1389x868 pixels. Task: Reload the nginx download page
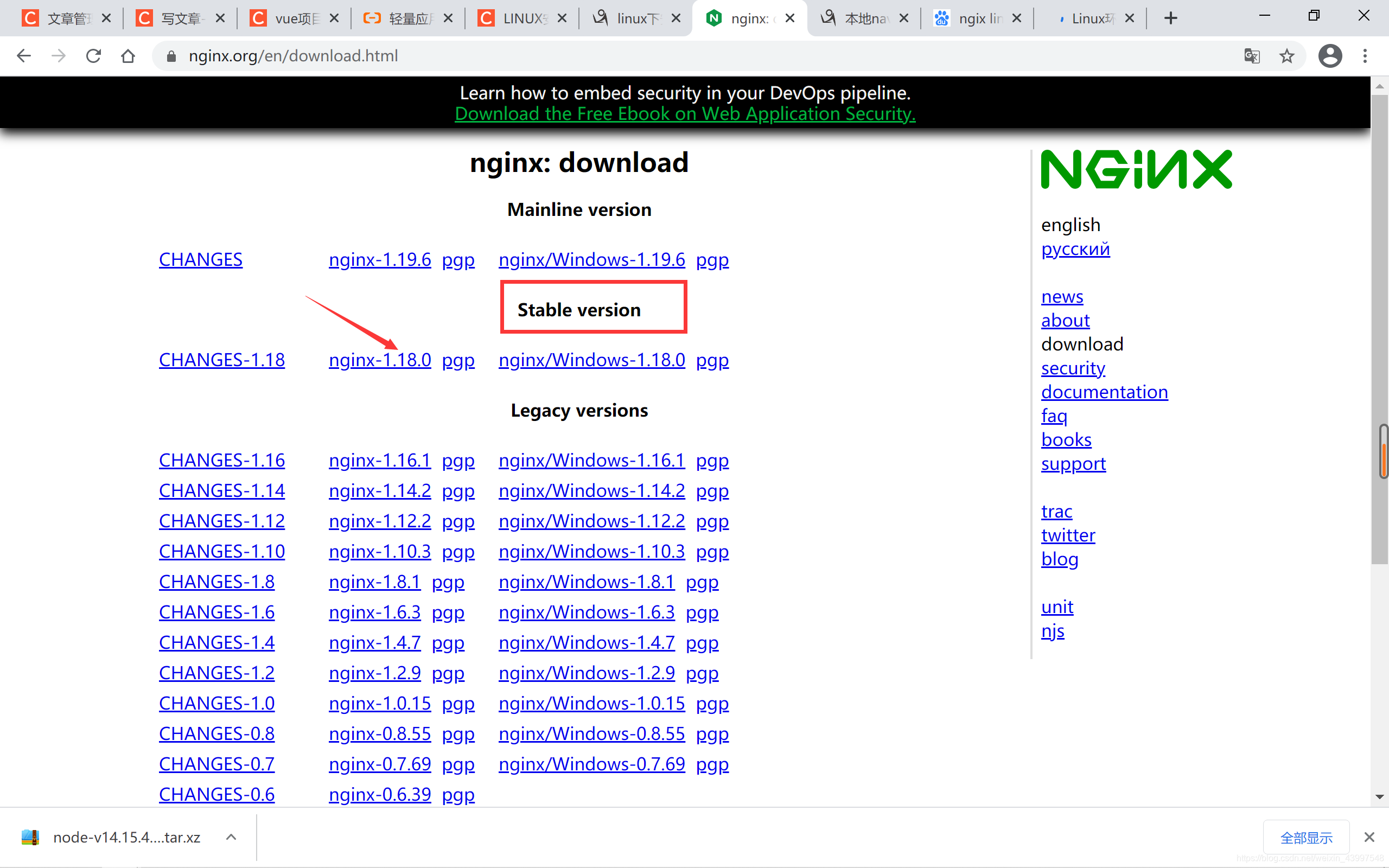click(93, 56)
